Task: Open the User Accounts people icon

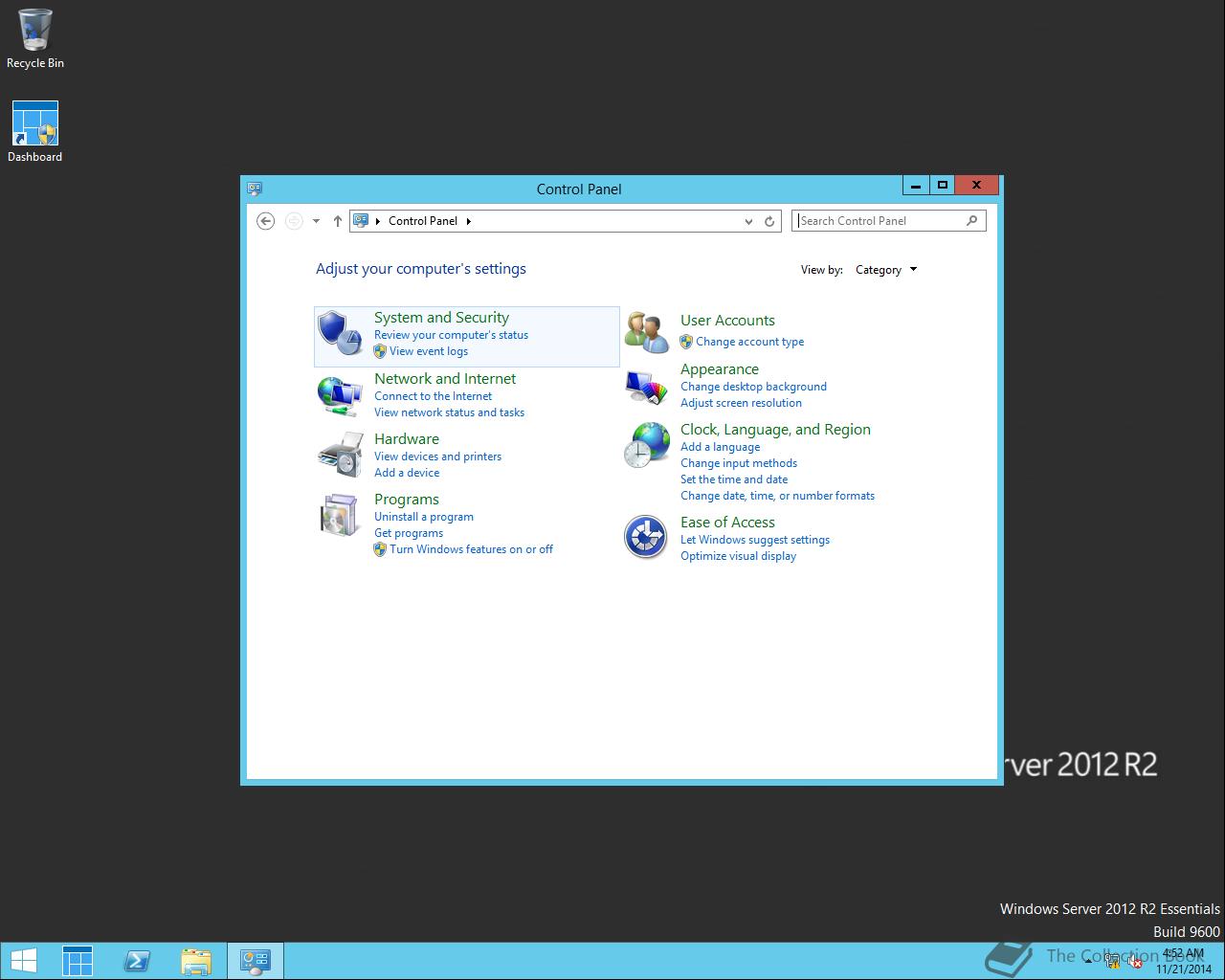Action: 647,332
